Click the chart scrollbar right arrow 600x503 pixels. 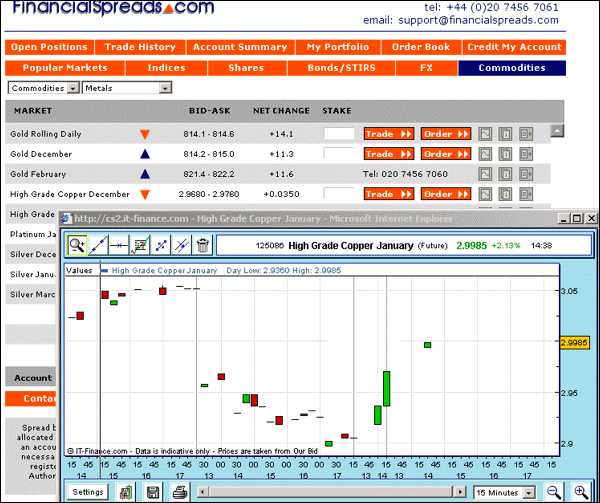[460, 492]
